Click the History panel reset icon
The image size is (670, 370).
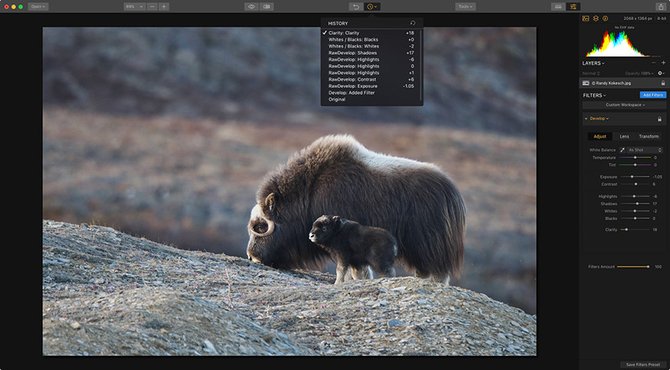tap(412, 23)
